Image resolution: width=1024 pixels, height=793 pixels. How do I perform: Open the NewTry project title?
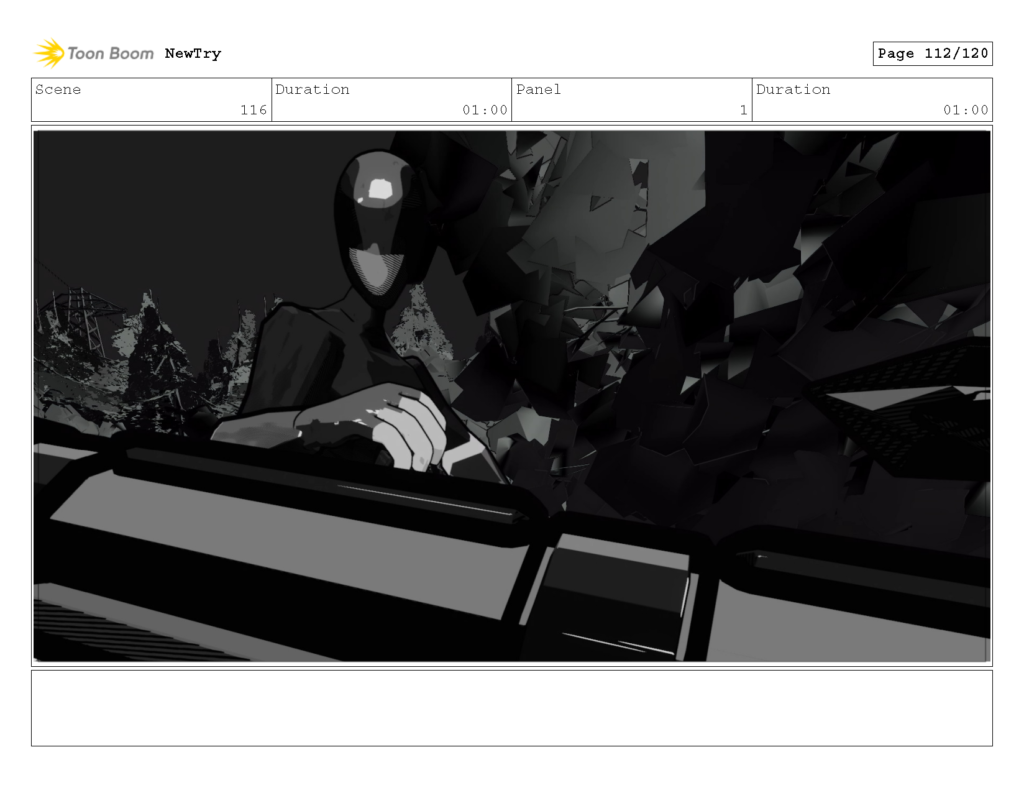[x=193, y=53]
